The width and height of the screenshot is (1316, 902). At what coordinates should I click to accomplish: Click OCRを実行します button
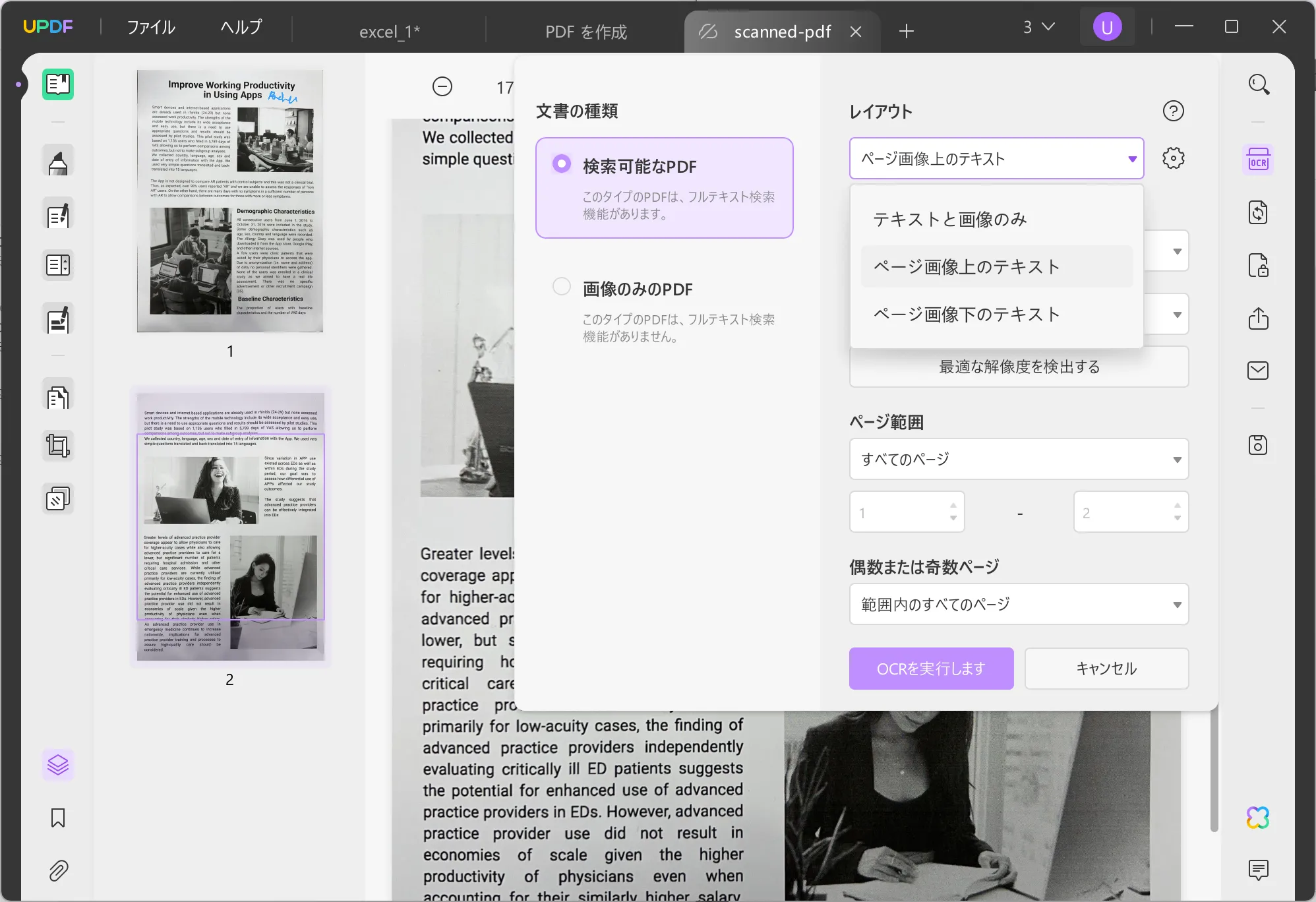931,669
